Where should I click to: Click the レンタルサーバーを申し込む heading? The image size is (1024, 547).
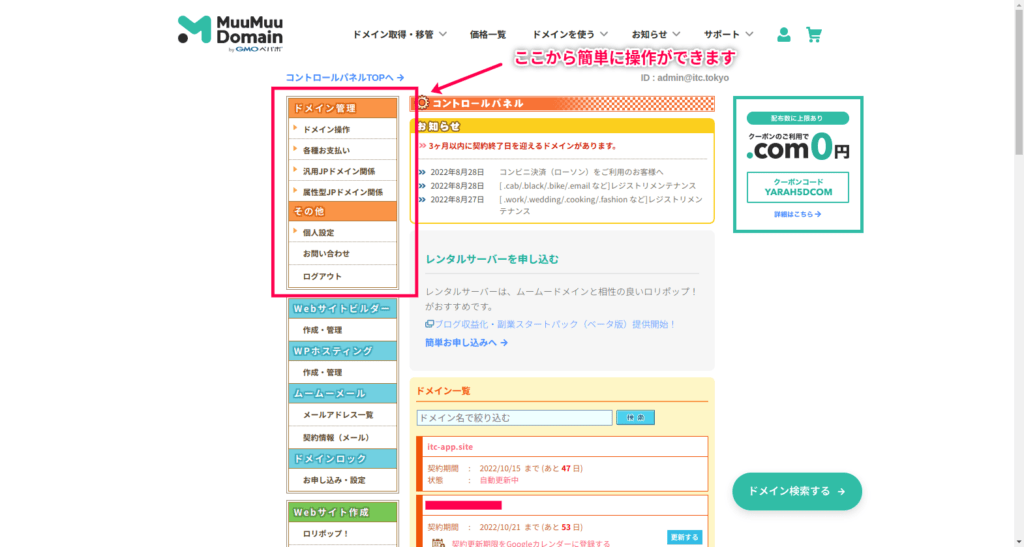492,259
